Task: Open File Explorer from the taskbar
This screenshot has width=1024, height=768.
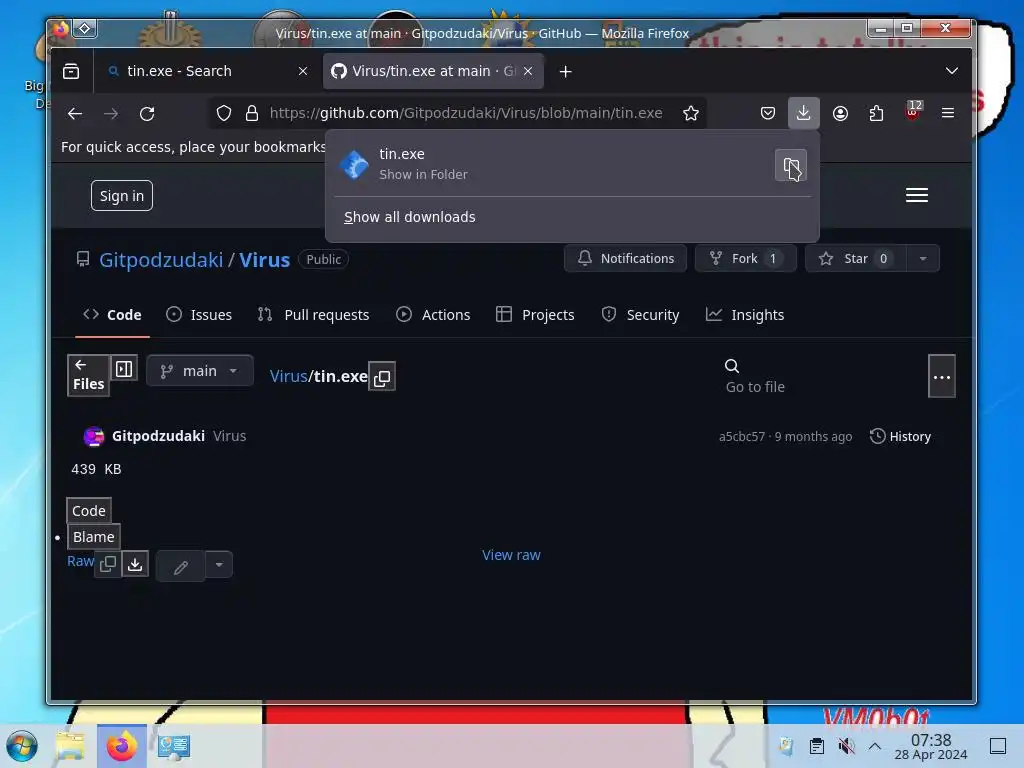Action: pos(70,746)
